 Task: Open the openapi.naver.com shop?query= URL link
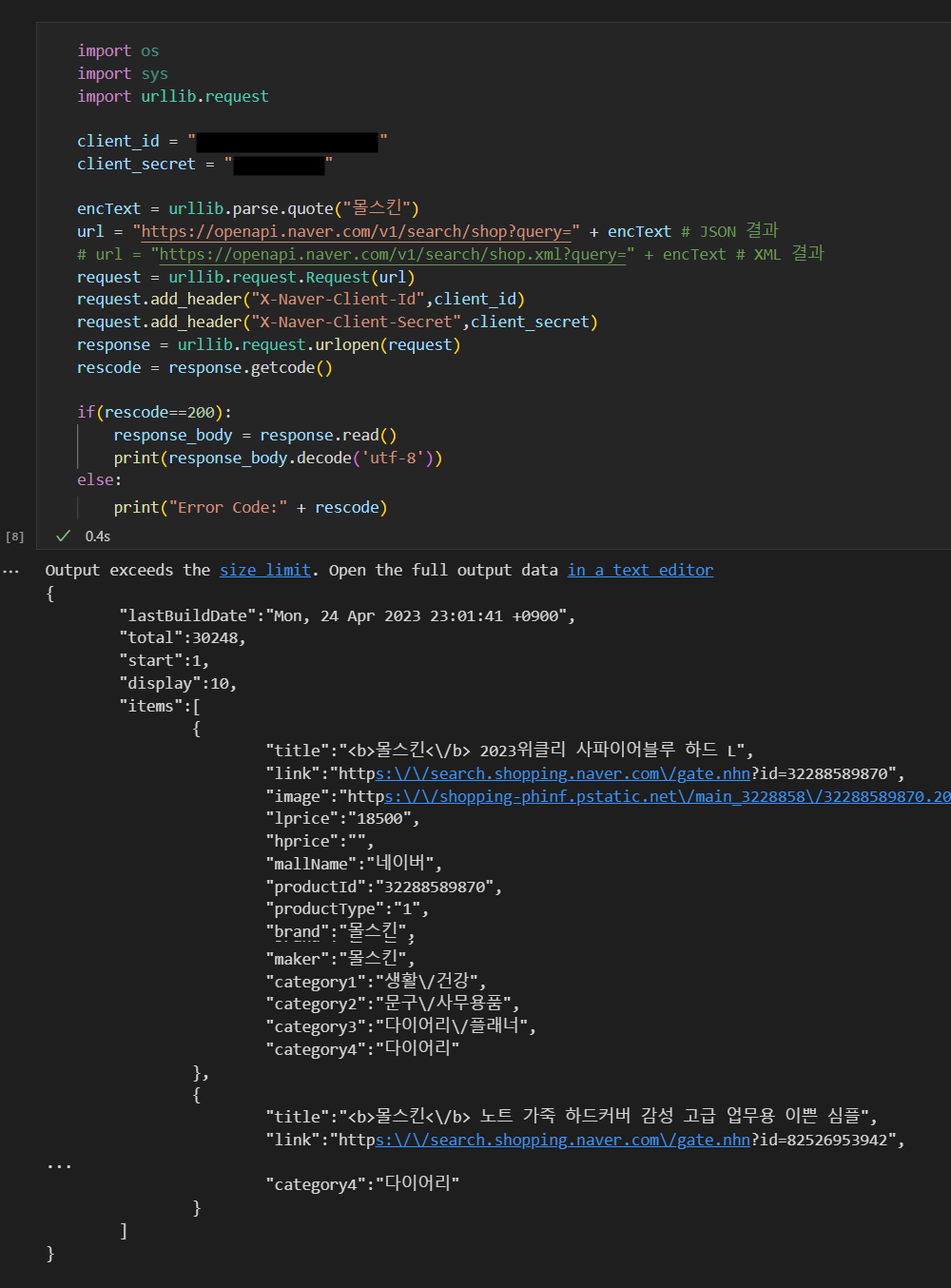point(356,231)
